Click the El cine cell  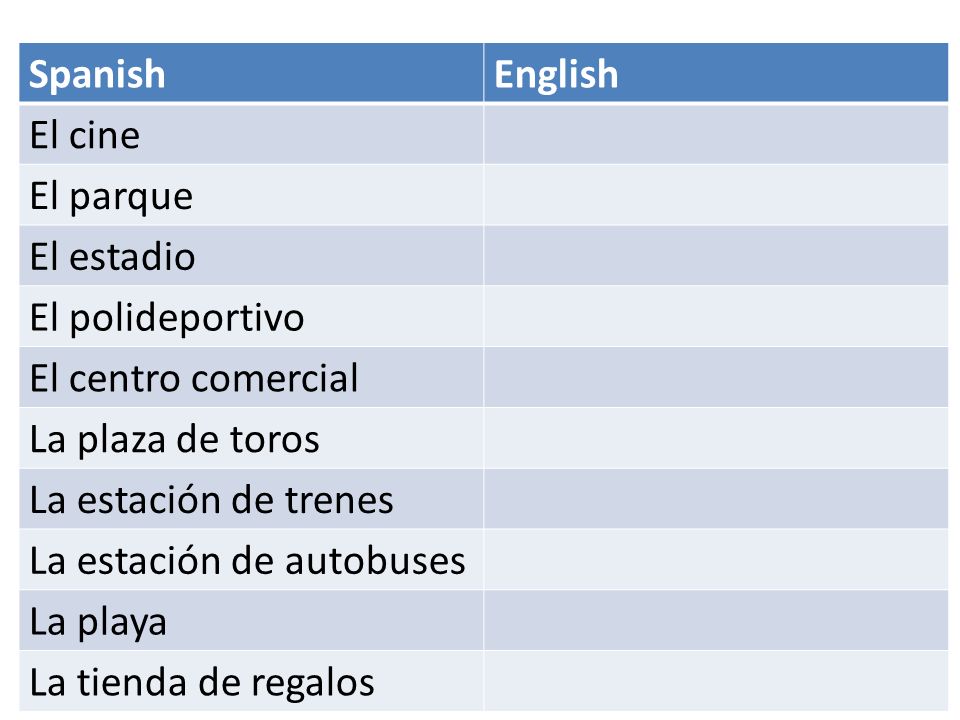click(251, 135)
